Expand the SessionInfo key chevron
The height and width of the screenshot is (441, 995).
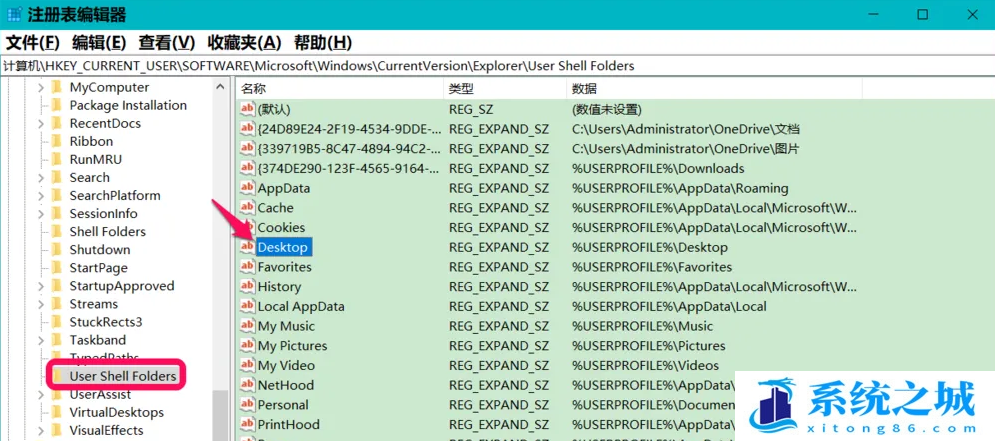click(x=41, y=214)
